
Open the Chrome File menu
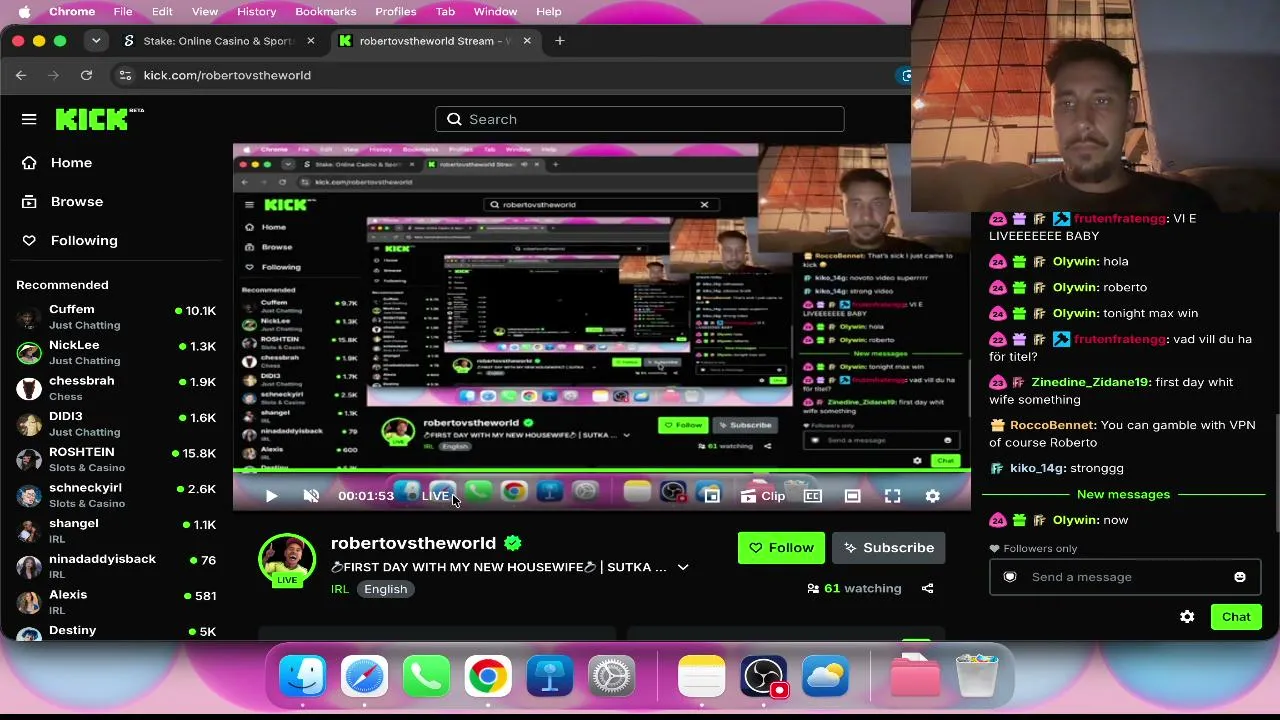pos(123,12)
